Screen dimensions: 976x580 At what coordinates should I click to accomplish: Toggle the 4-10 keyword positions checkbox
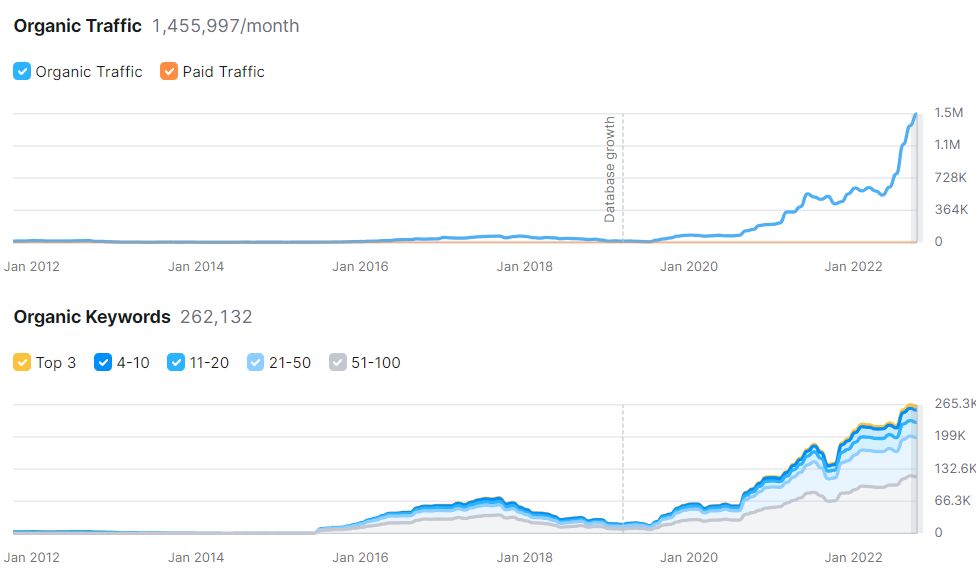pyautogui.click(x=103, y=362)
